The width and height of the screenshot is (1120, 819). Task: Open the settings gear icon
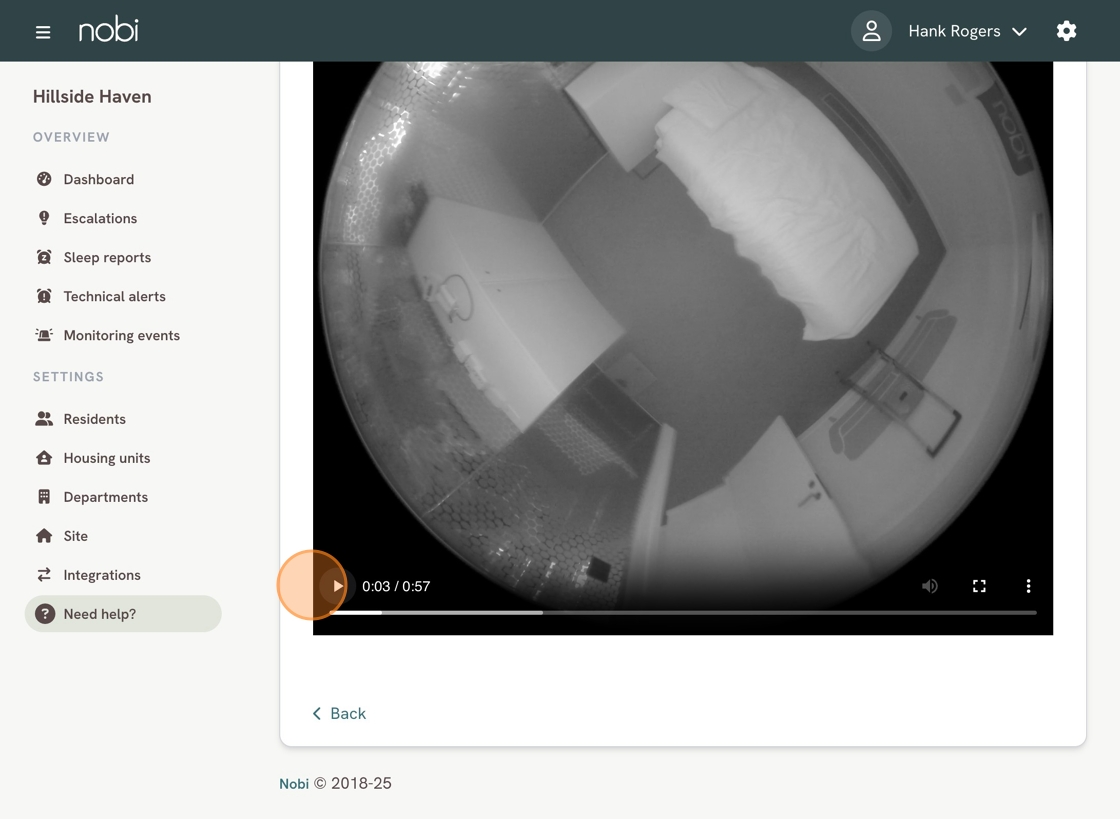coord(1066,31)
